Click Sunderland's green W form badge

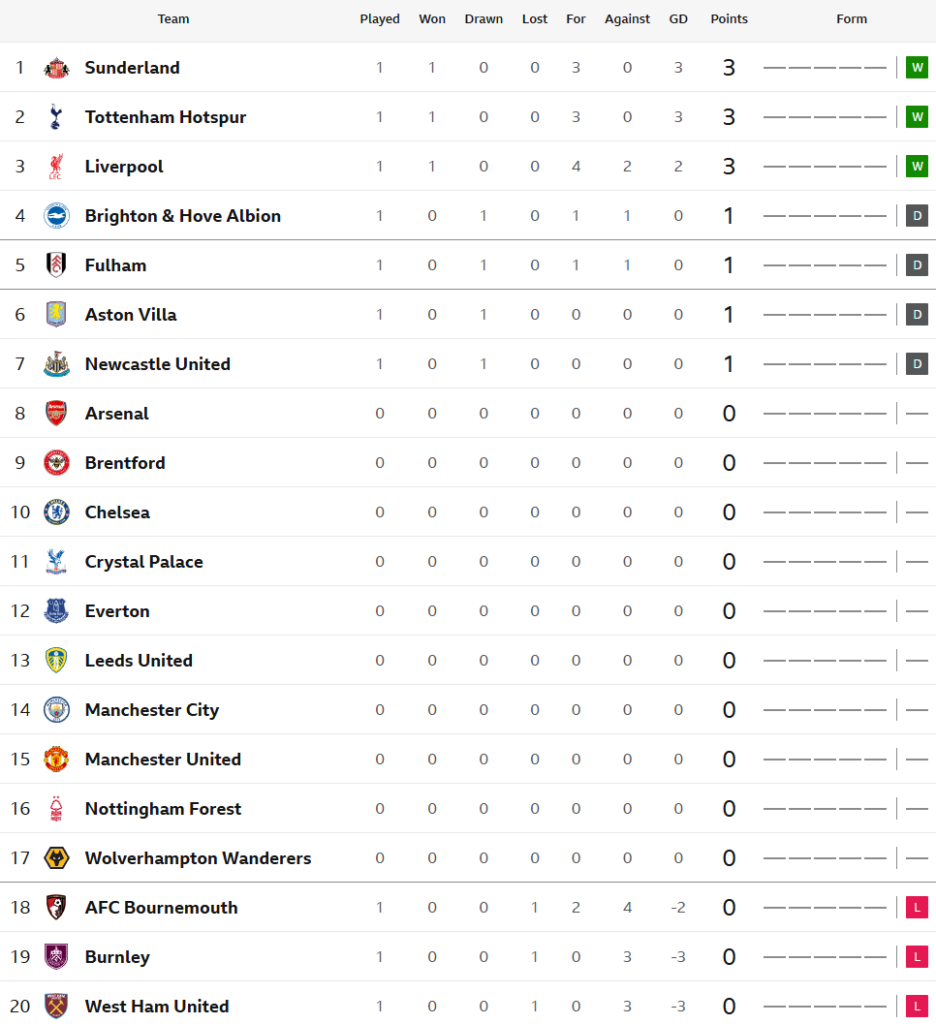(x=917, y=67)
